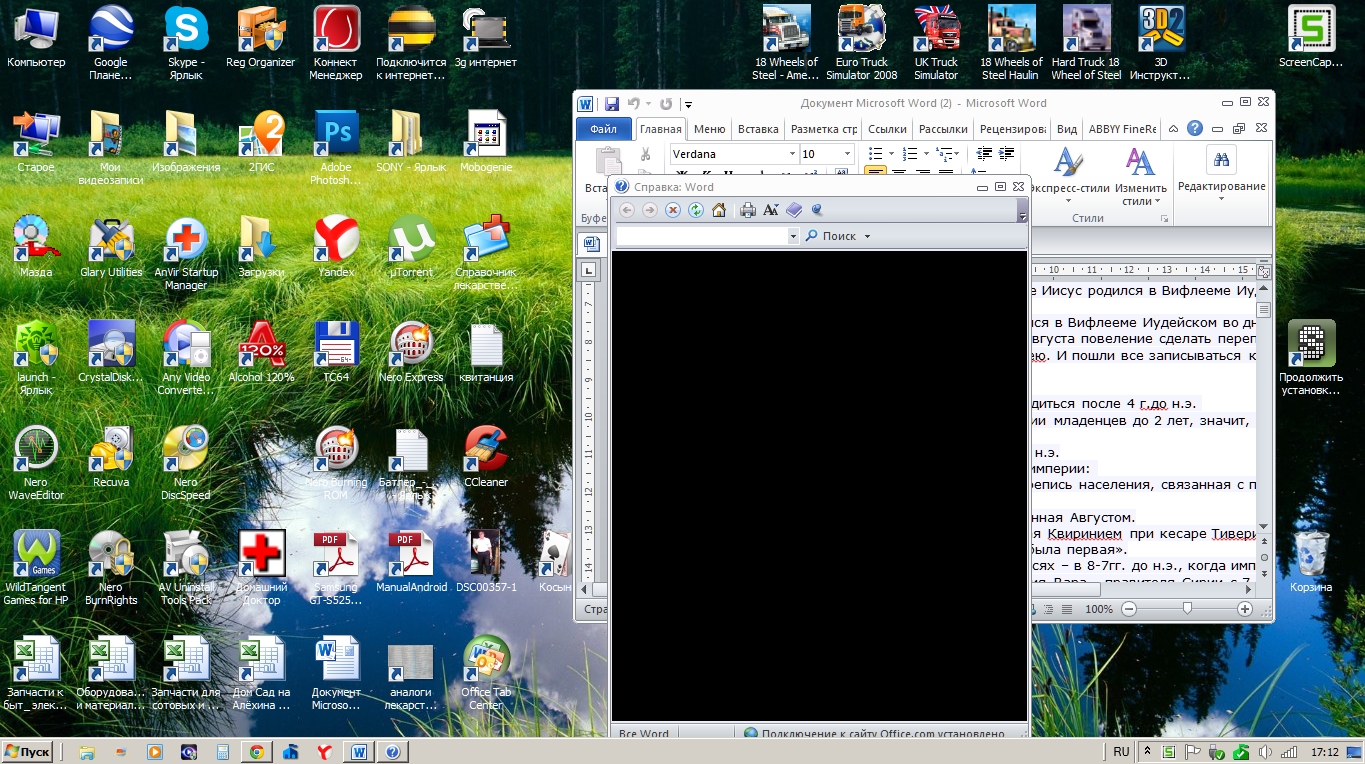Save the document from the Quick Access Toolbar

611,104
